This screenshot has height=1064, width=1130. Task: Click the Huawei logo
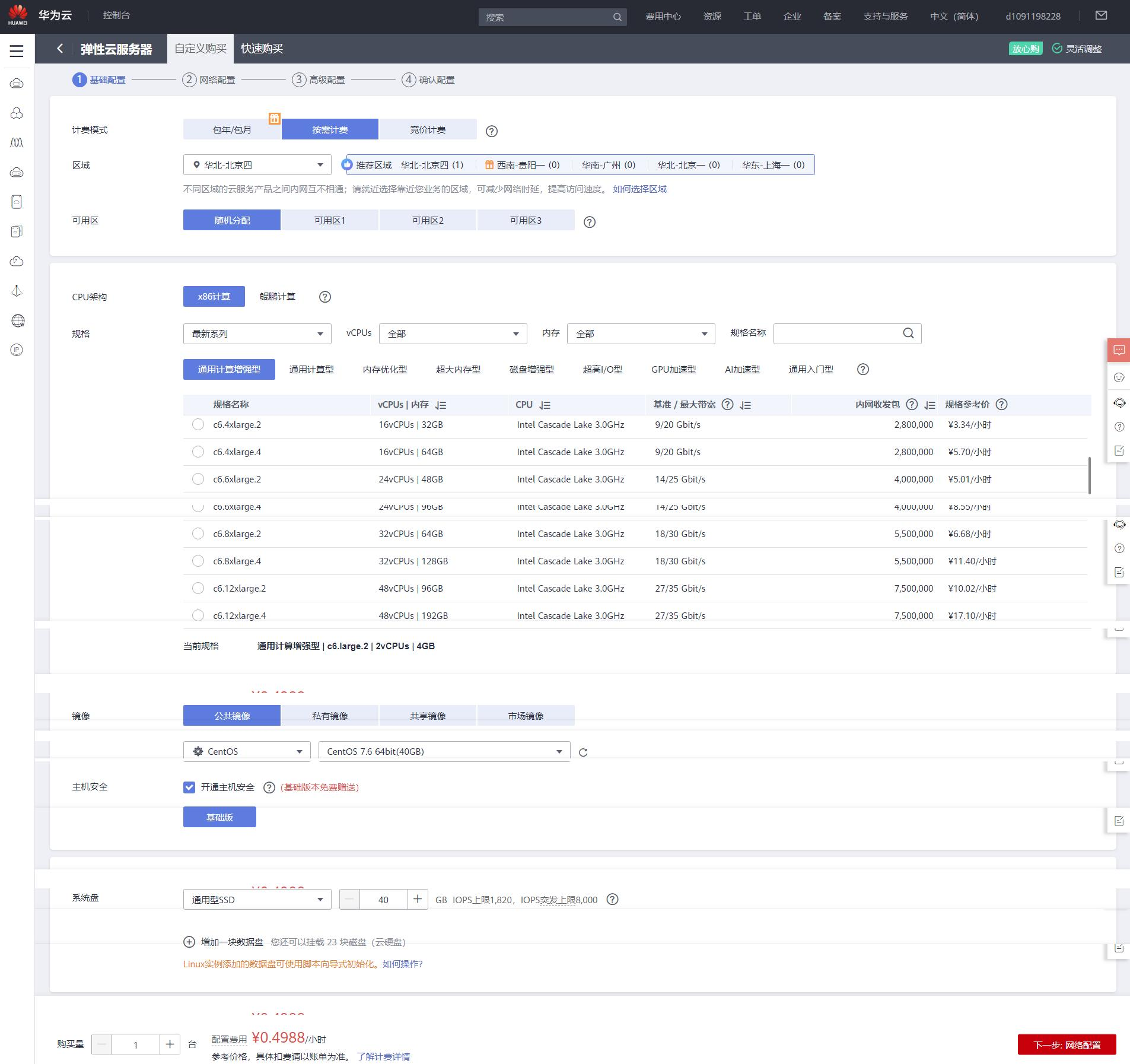pyautogui.click(x=18, y=15)
